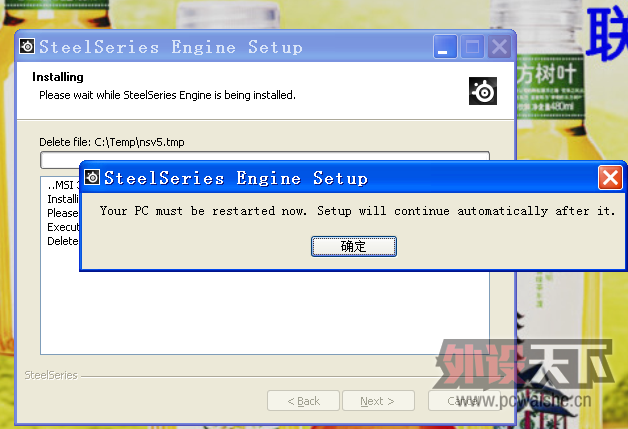Click the disabled Back button
The width and height of the screenshot is (628, 429).
tap(303, 401)
